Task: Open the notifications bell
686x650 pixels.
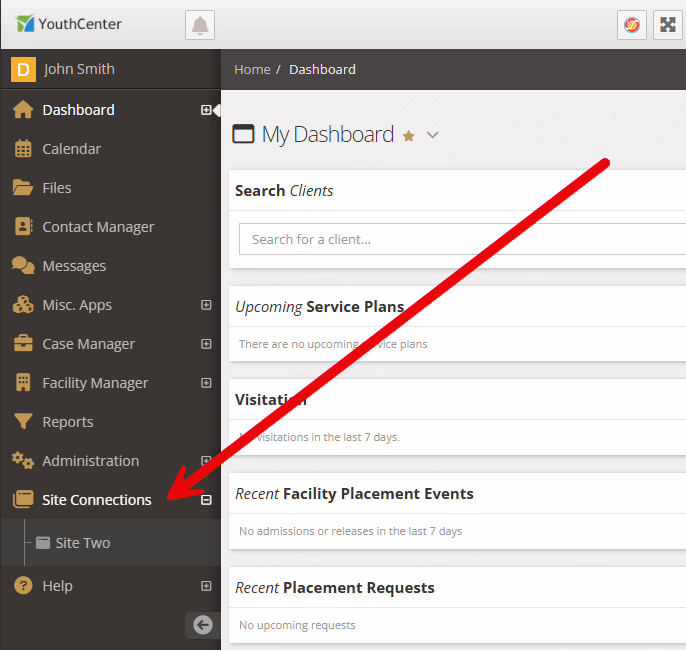Action: [200, 25]
